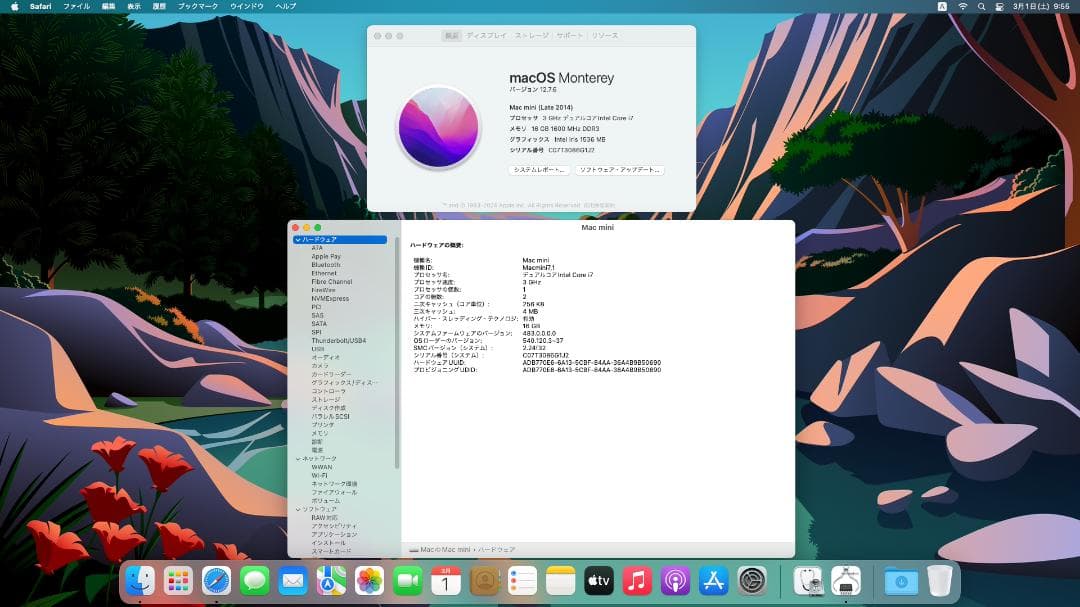
Task: Open the ブックマーク menu in the menu bar
Action: pos(198,6)
